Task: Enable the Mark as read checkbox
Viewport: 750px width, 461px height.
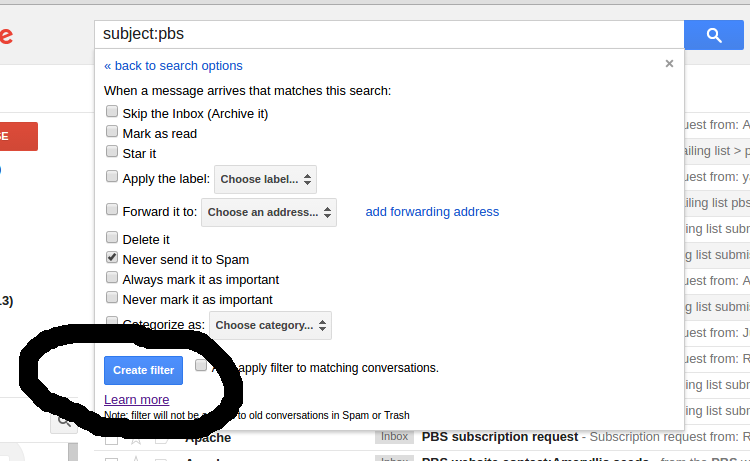Action: tap(112, 132)
